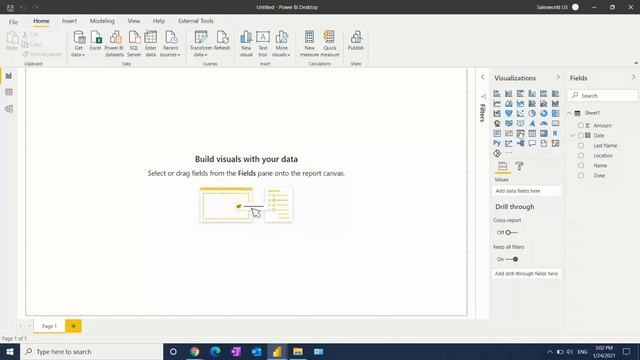
Task: Switch to the View ribbon tab
Action: [x=133, y=21]
